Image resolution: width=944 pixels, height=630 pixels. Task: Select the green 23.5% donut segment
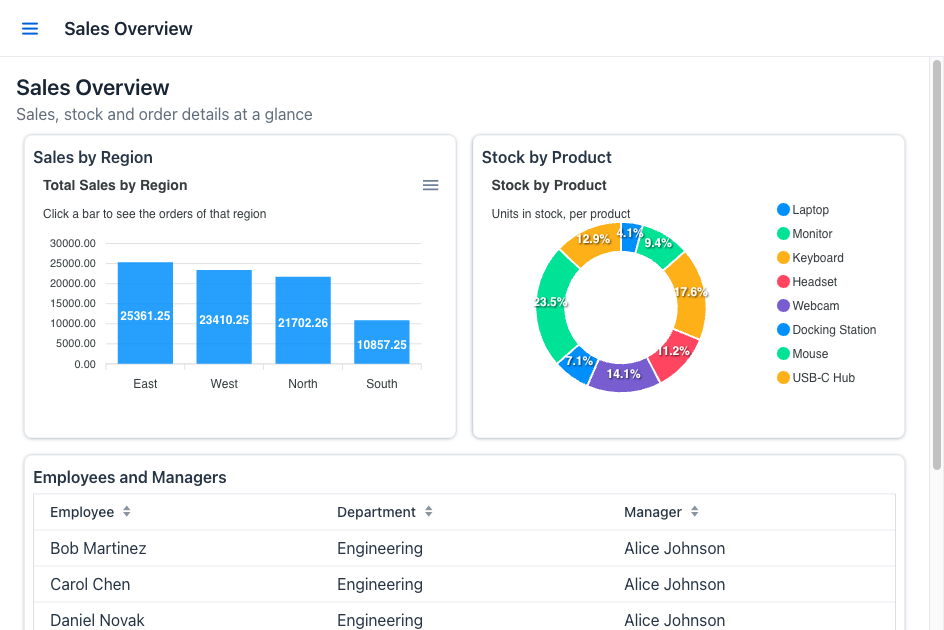550,301
